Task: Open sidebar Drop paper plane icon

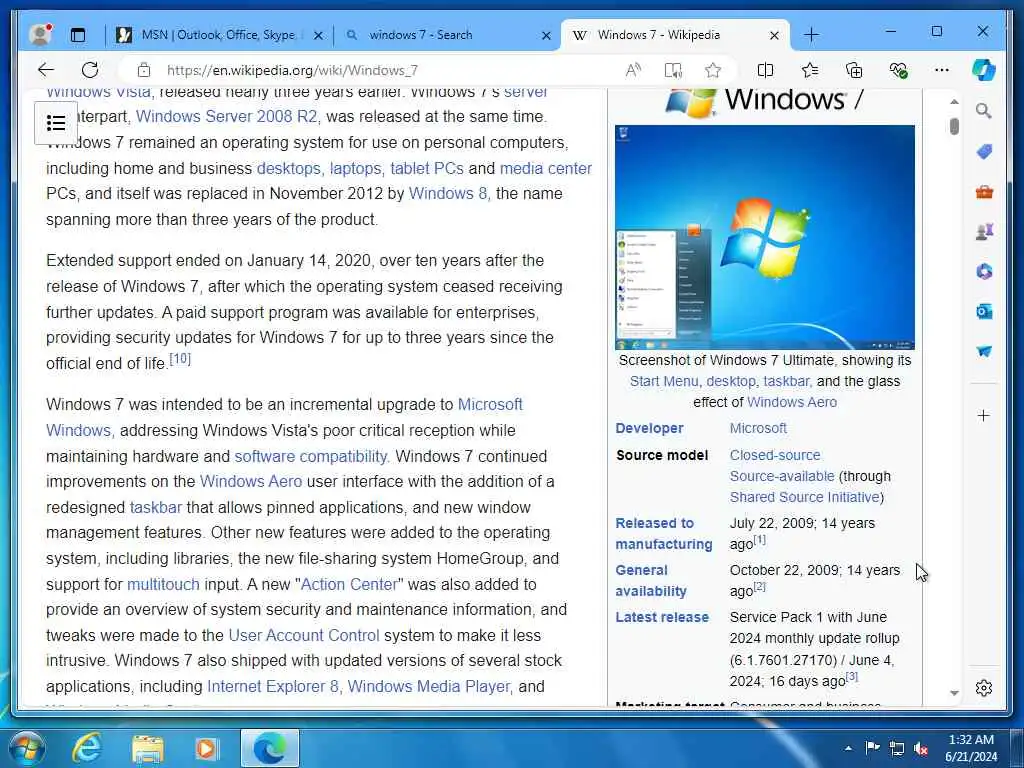Action: 984,351
